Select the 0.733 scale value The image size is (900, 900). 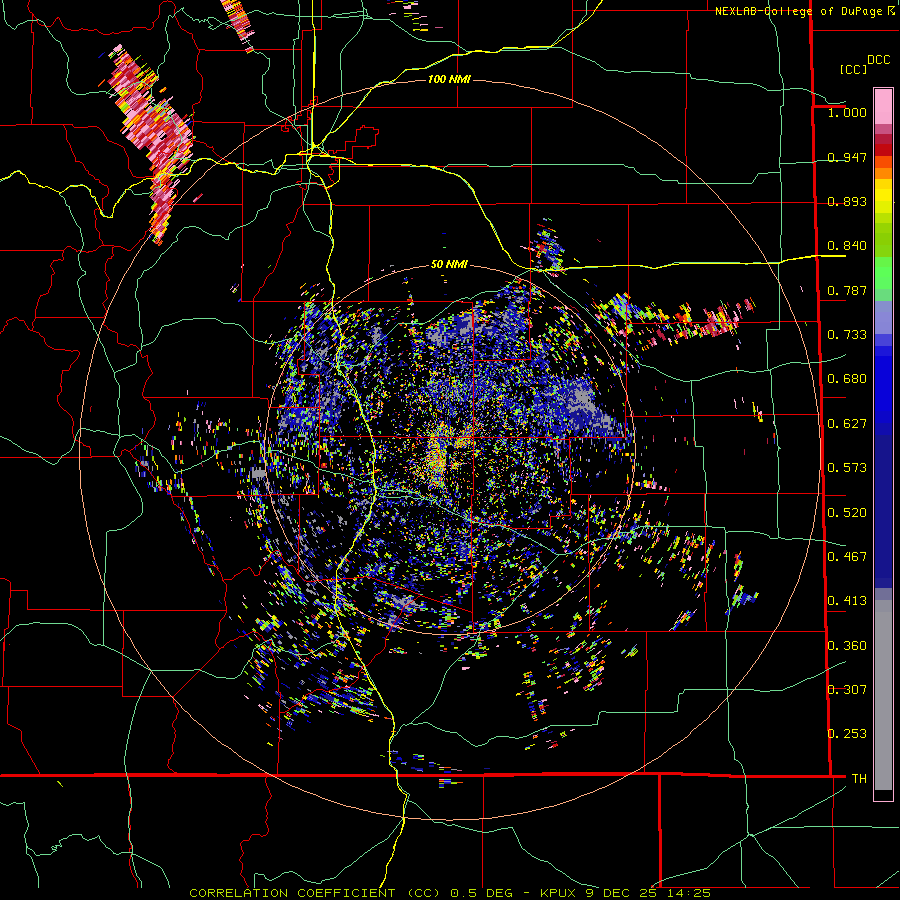click(x=847, y=335)
